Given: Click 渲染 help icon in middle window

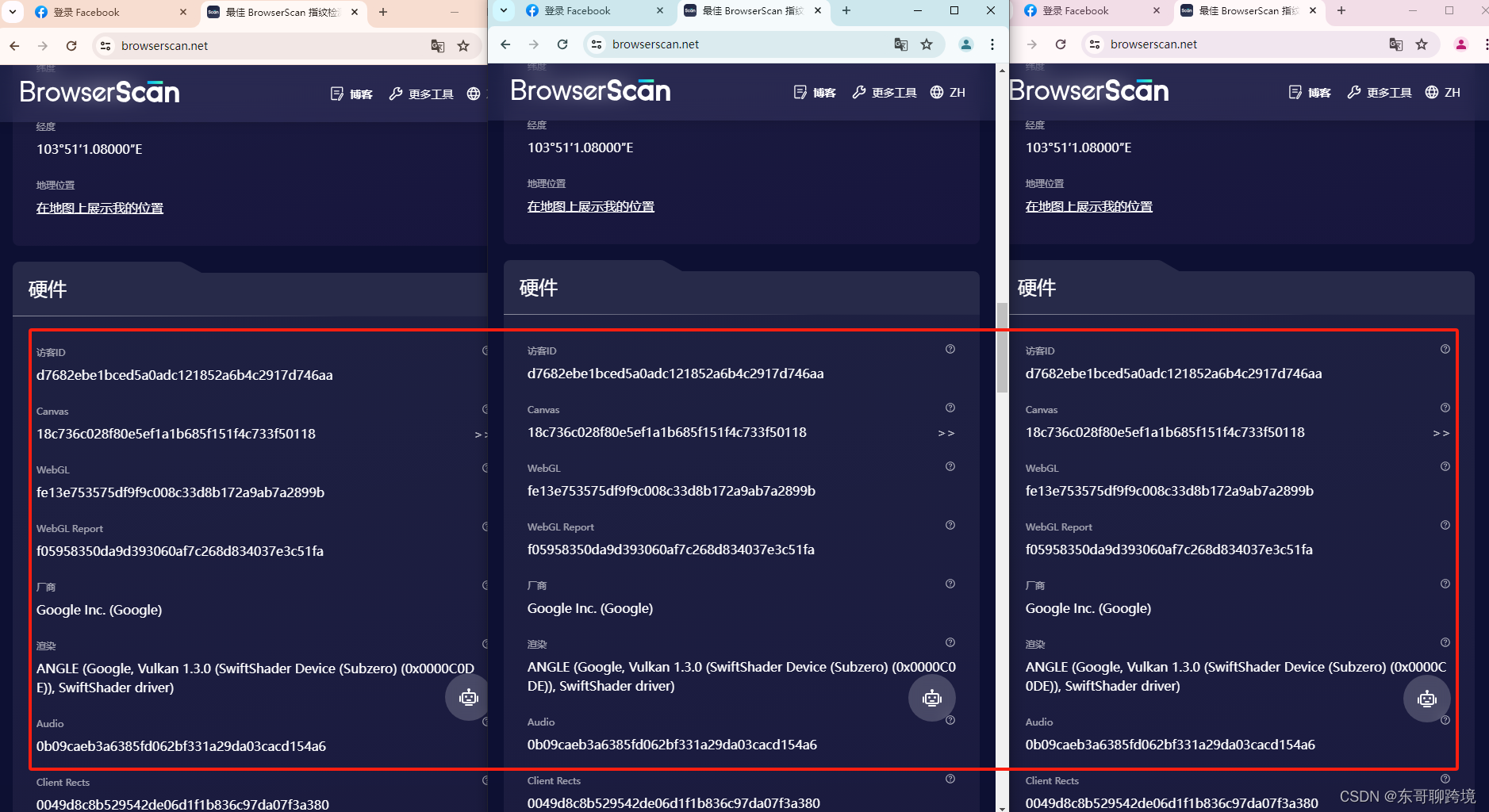Looking at the screenshot, I should pos(950,642).
